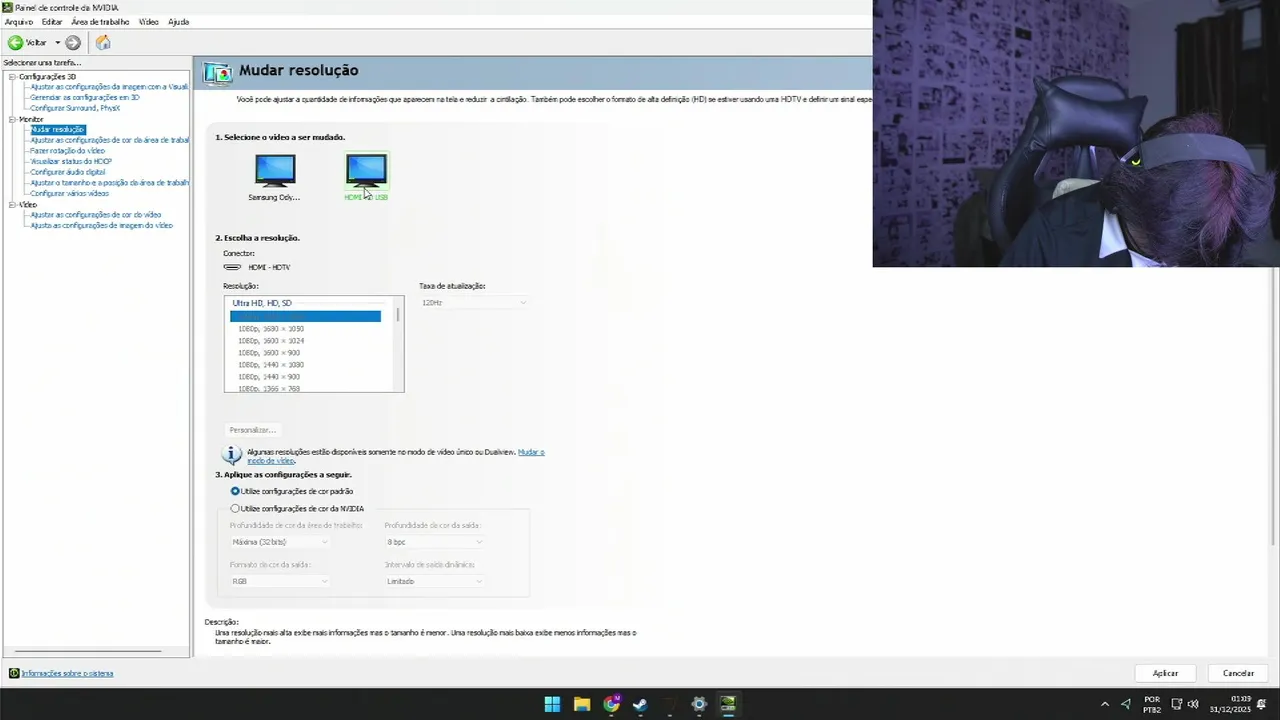
Task: Click the POR PTB2 language indicator
Action: click(1152, 704)
